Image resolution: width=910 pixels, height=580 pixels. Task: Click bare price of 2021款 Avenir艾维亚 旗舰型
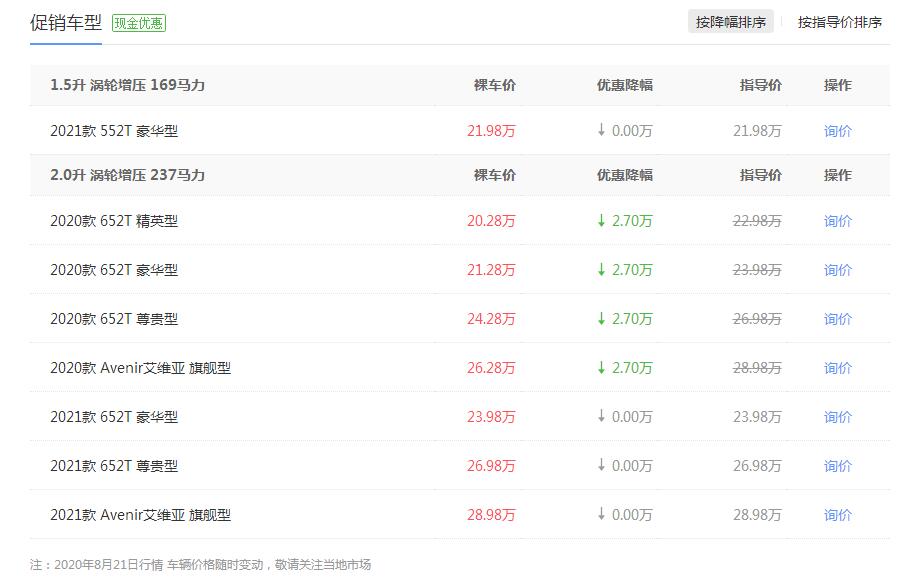coord(491,515)
